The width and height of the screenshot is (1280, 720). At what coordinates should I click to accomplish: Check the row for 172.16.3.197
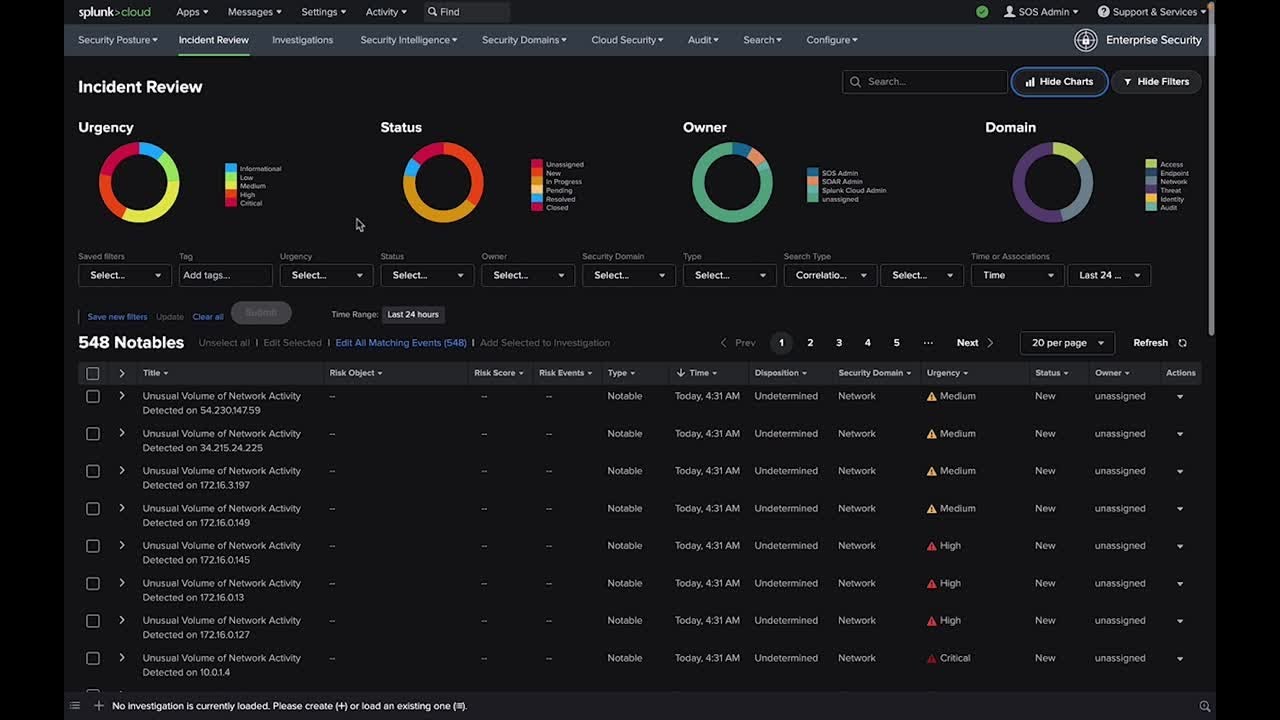[x=93, y=471]
